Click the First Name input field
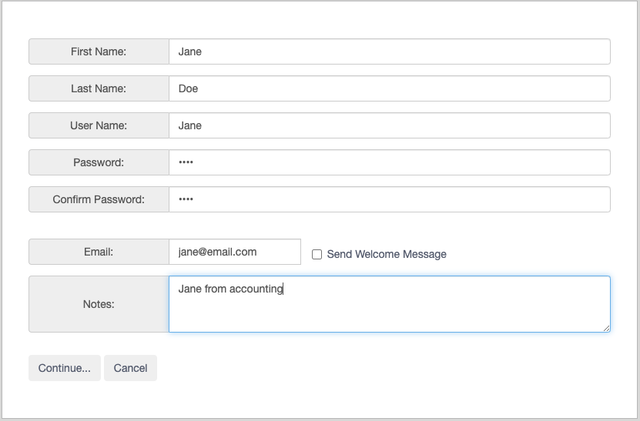Viewport: 640px width, 421px height. [388, 51]
